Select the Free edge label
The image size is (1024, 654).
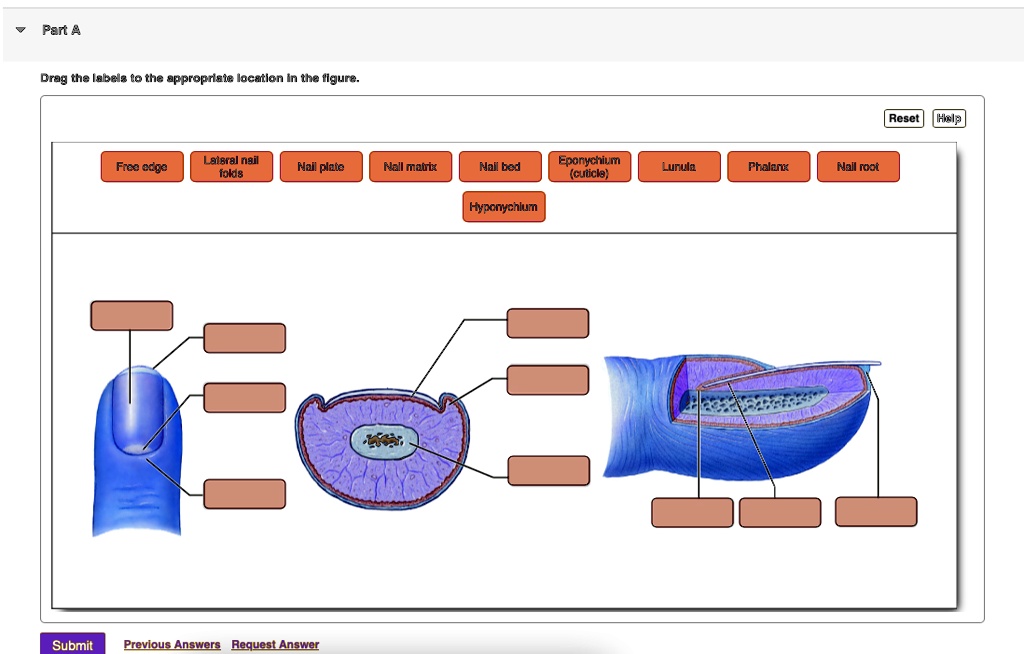pyautogui.click(x=141, y=166)
